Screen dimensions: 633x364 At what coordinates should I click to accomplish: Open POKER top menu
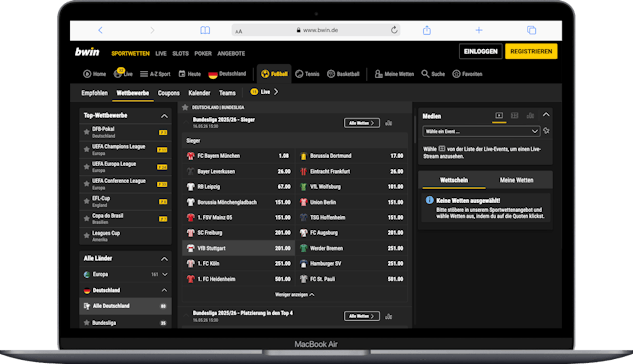pyautogui.click(x=203, y=53)
